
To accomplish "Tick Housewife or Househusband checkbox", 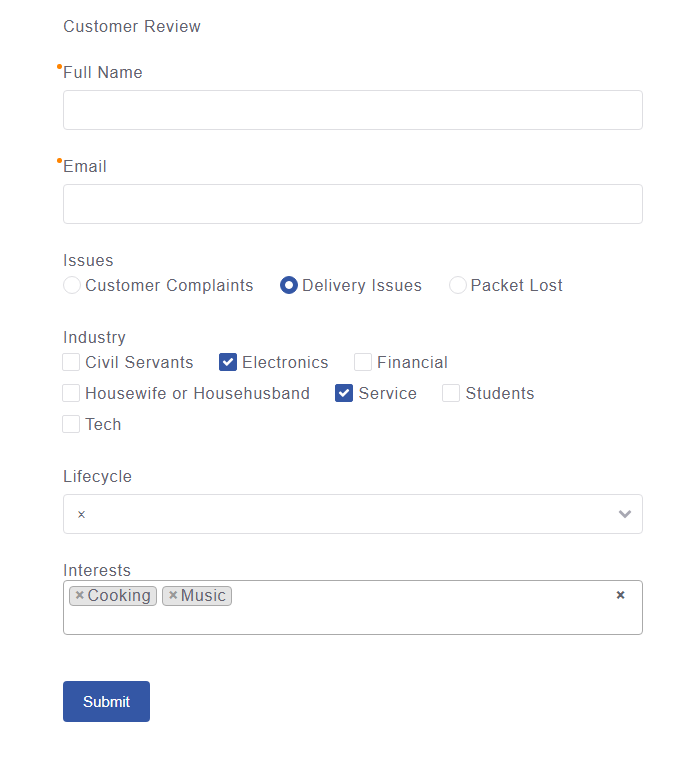I will (x=71, y=393).
